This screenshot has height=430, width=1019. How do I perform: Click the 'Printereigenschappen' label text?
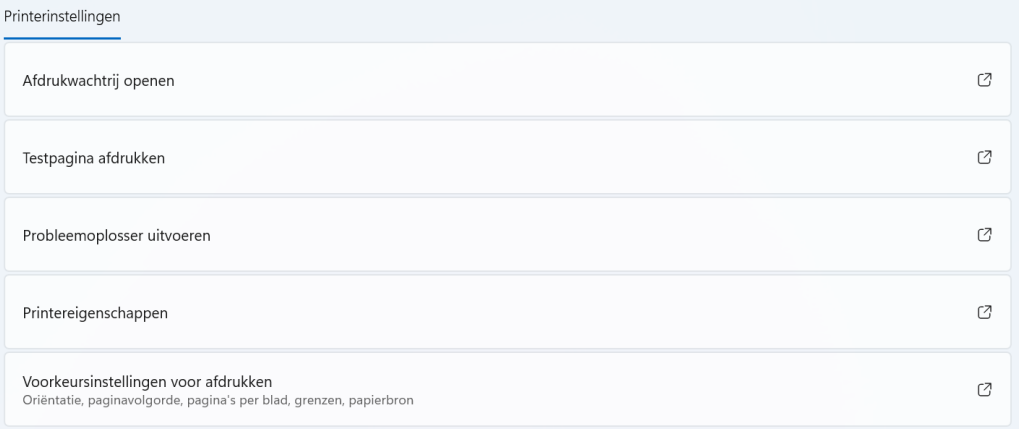[95, 313]
